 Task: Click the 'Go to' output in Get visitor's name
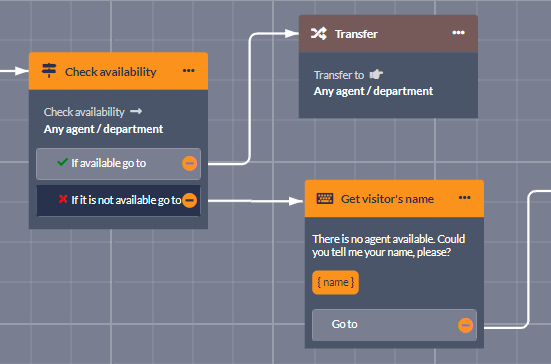[394, 325]
